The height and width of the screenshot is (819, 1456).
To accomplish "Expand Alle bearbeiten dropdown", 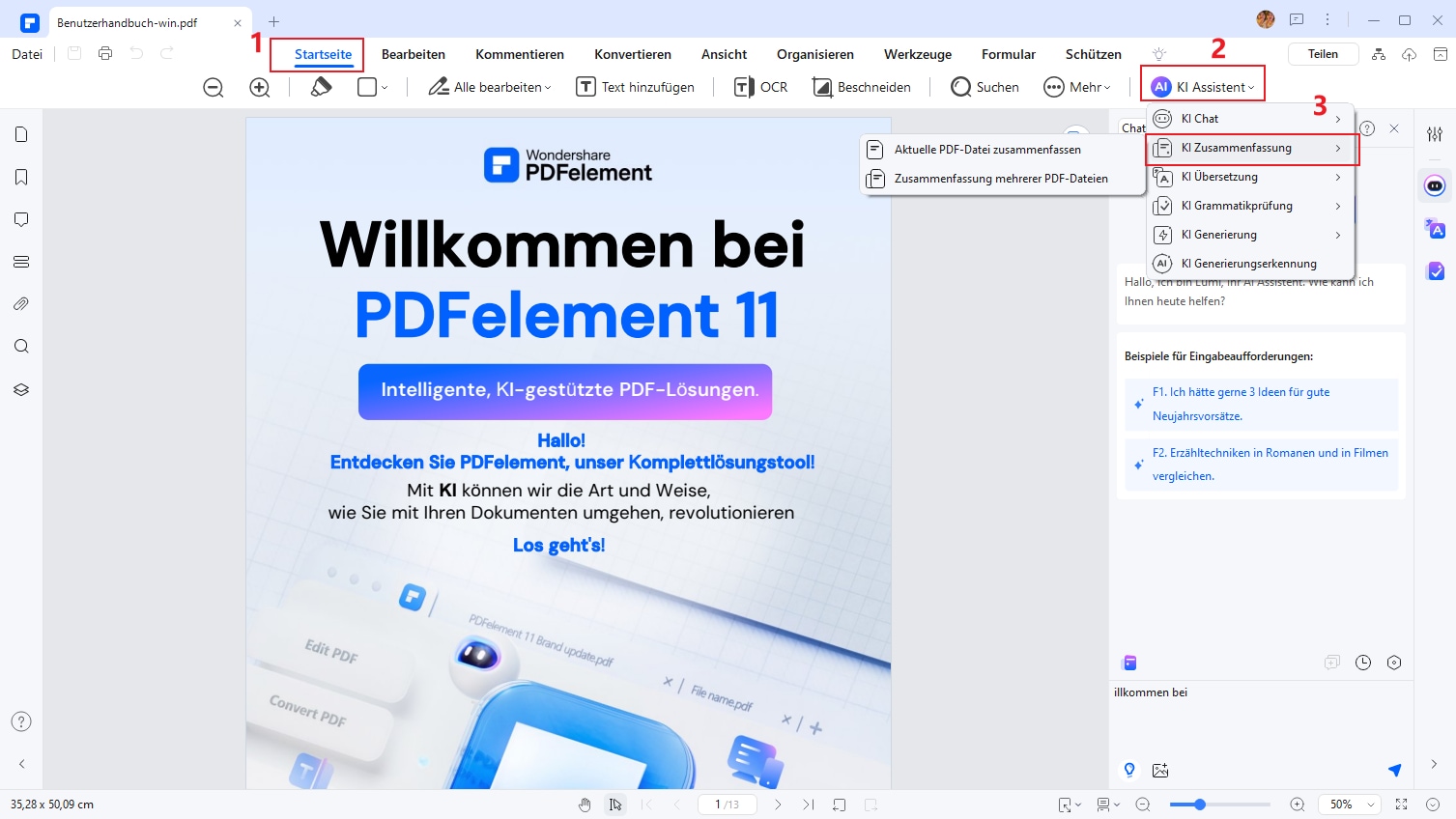I will 490,87.
